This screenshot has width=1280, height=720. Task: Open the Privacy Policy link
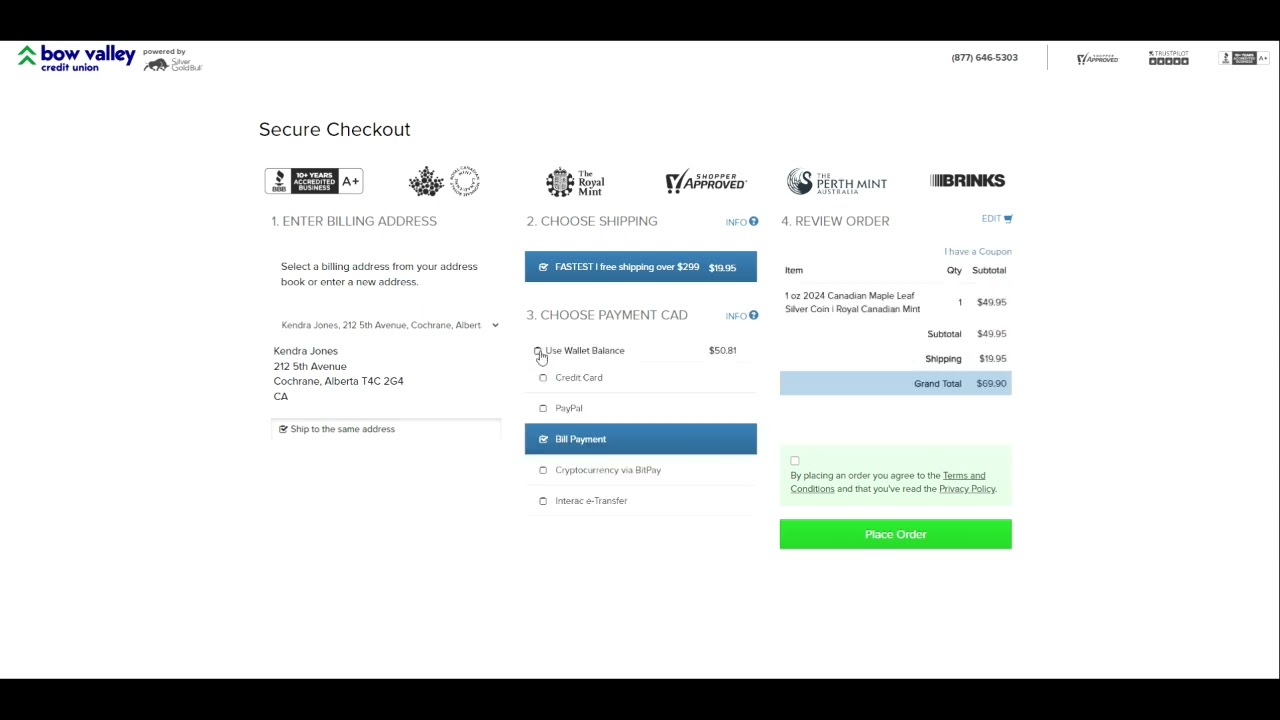tap(967, 489)
